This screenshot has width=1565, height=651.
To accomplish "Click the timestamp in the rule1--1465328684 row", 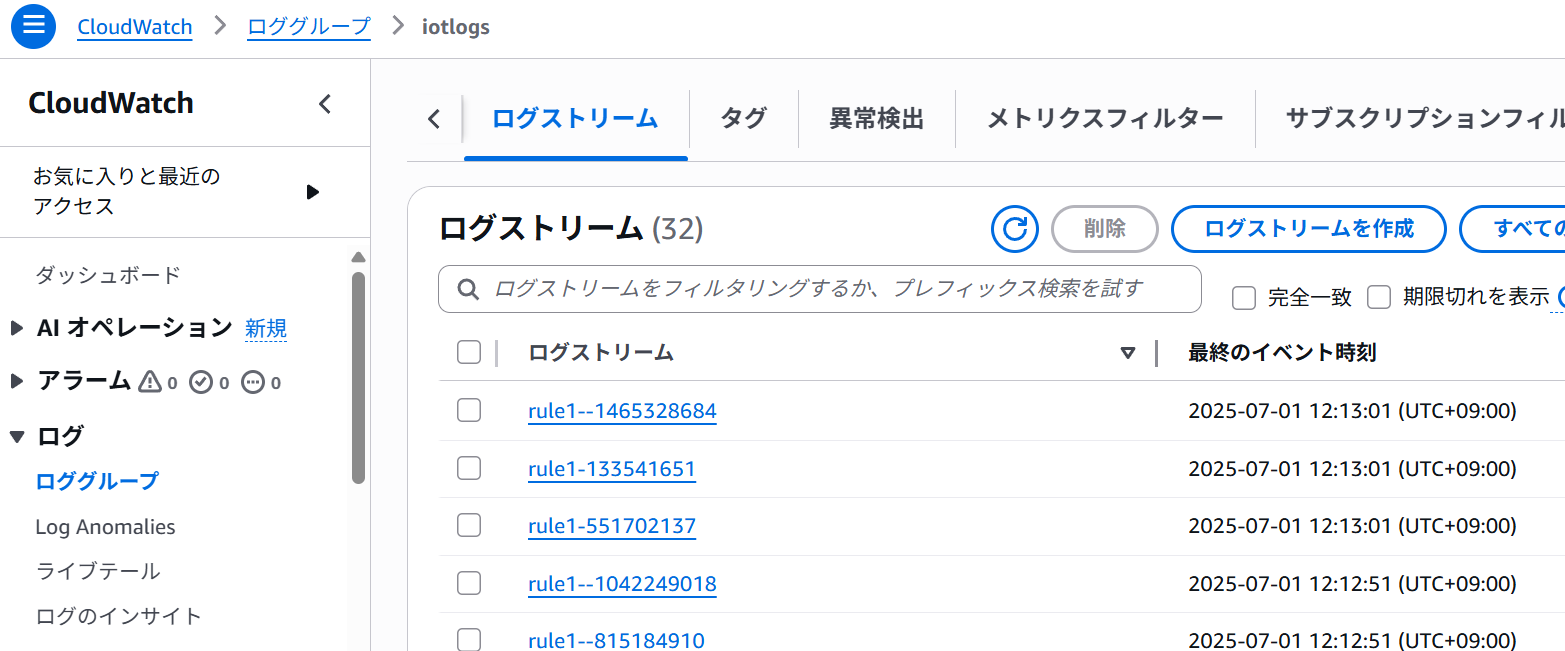I will (1352, 411).
